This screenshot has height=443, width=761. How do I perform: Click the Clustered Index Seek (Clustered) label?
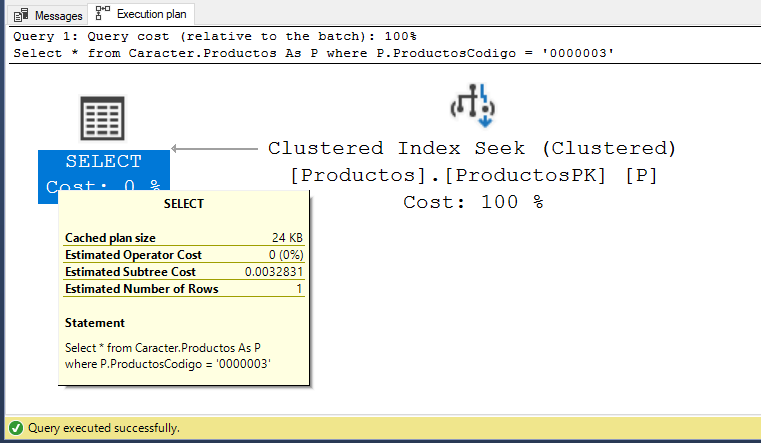472,148
